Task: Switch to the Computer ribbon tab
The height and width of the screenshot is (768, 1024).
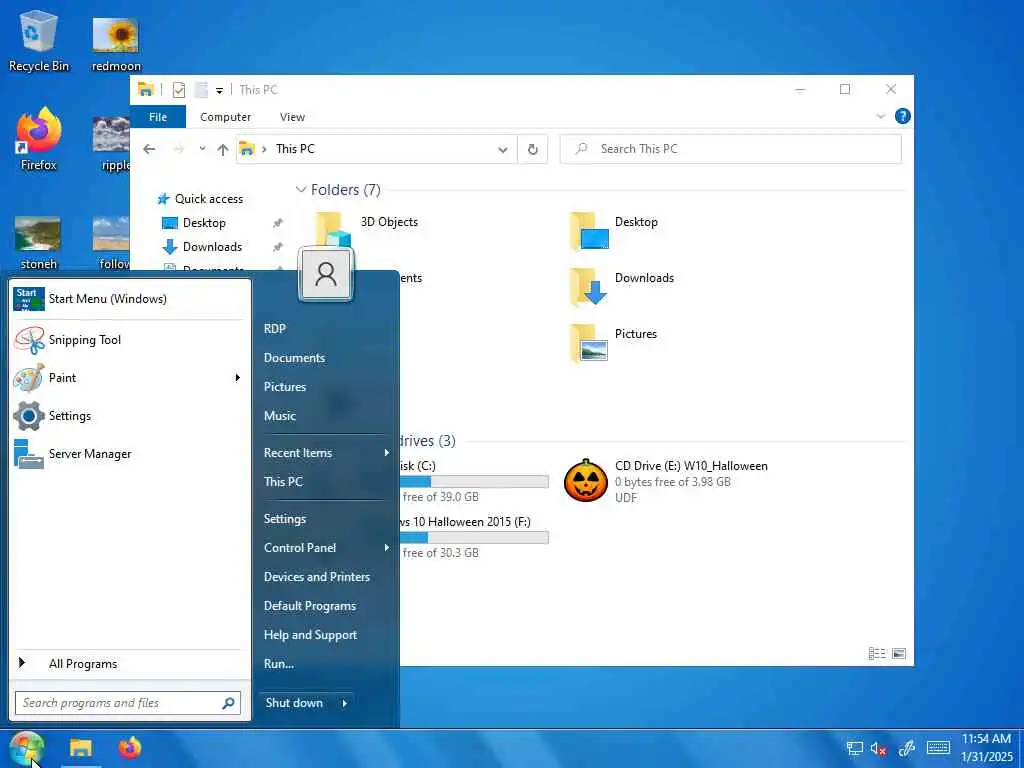Action: tap(225, 117)
